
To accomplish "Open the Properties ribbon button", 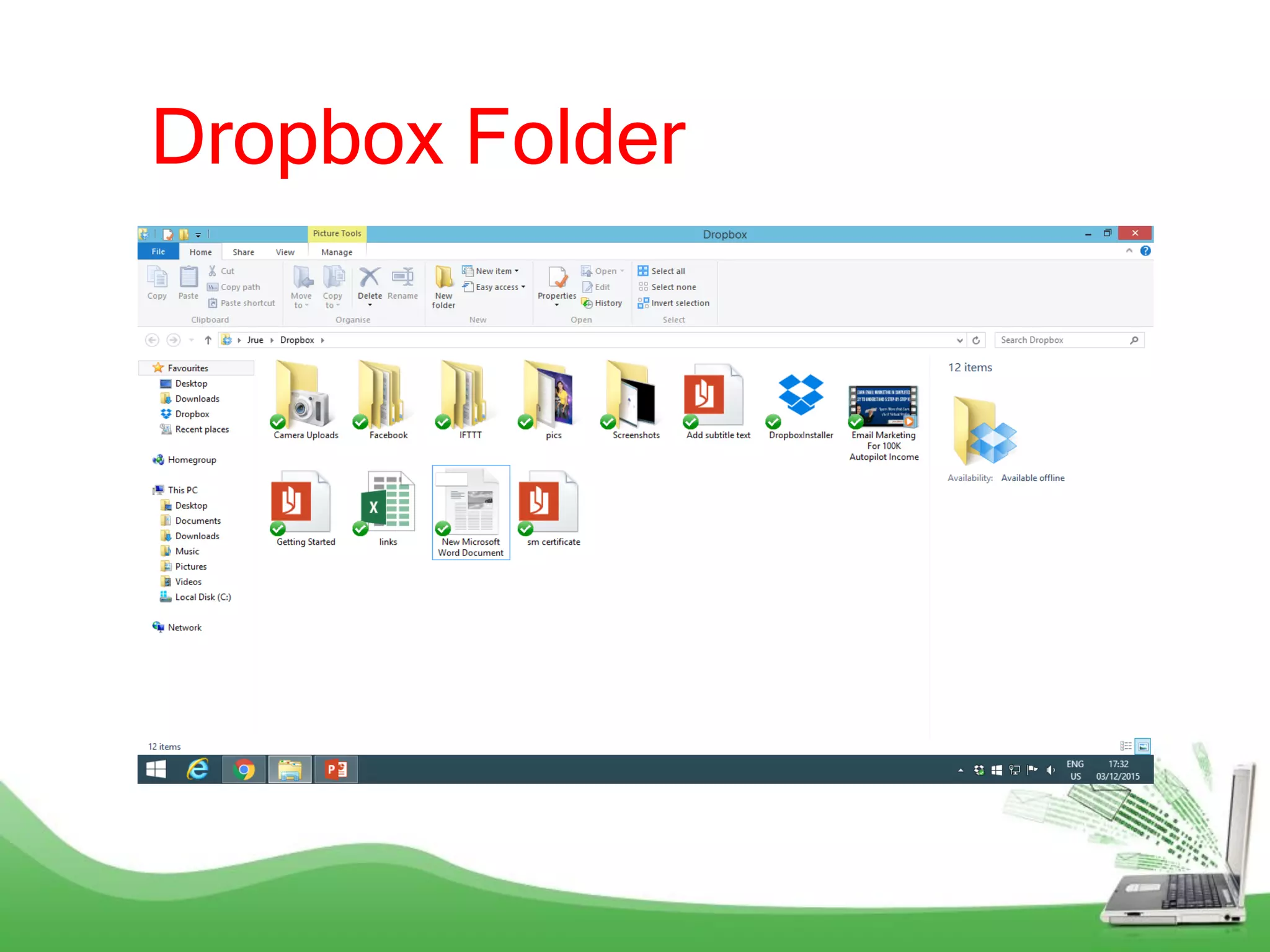I will [557, 286].
